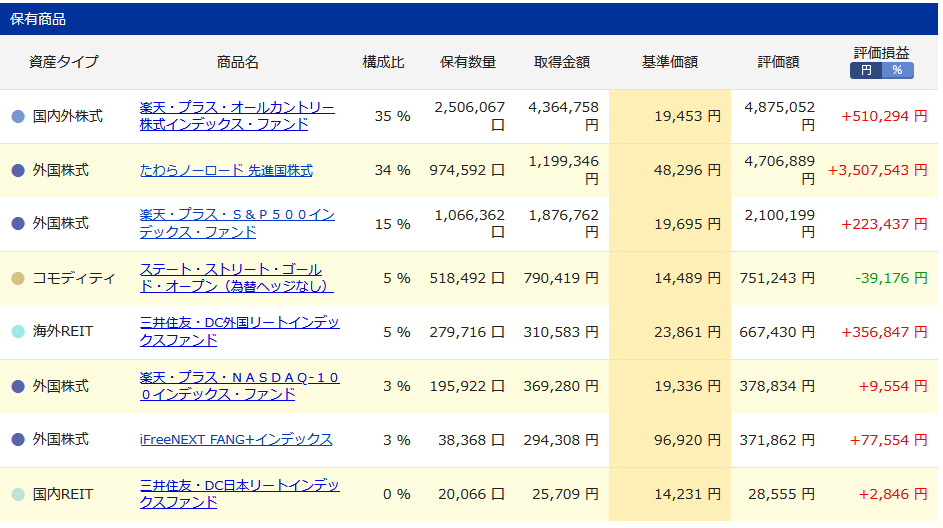The width and height of the screenshot is (943, 528).
Task: Switch profit/loss display to percent (%)
Action: (898, 70)
